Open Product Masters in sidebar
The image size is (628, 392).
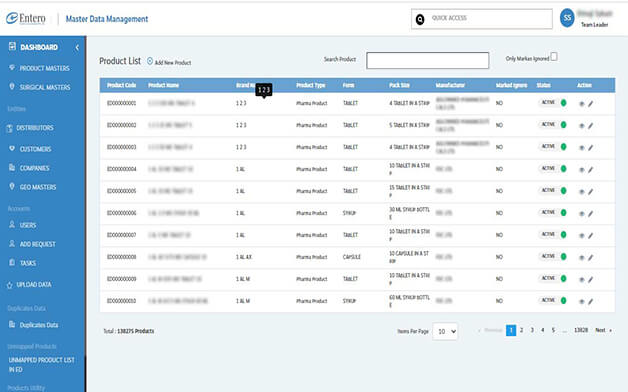coord(44,68)
